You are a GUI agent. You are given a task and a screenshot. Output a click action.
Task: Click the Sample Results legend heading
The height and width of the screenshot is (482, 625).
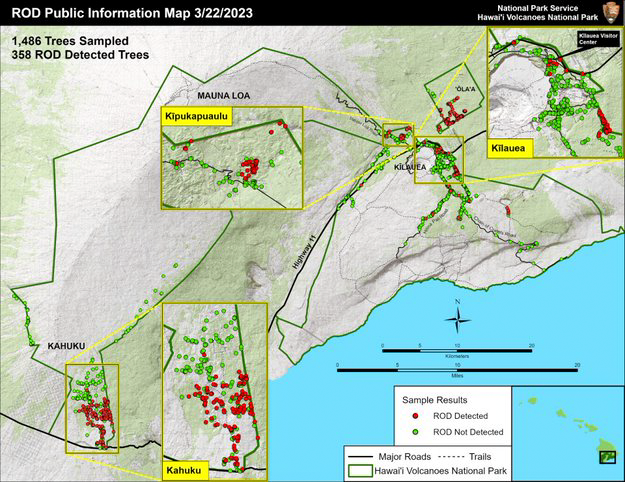(x=432, y=398)
